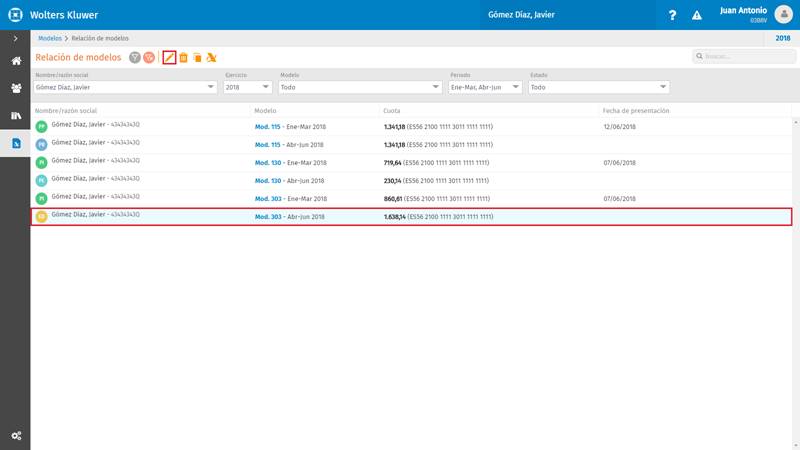Click the search magnifier icon
The image size is (800, 450).
(x=699, y=56)
